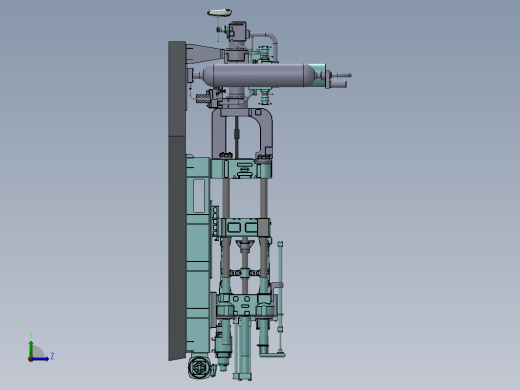
Task: Click the gray arc on the axis triad
Action: pos(38,351)
